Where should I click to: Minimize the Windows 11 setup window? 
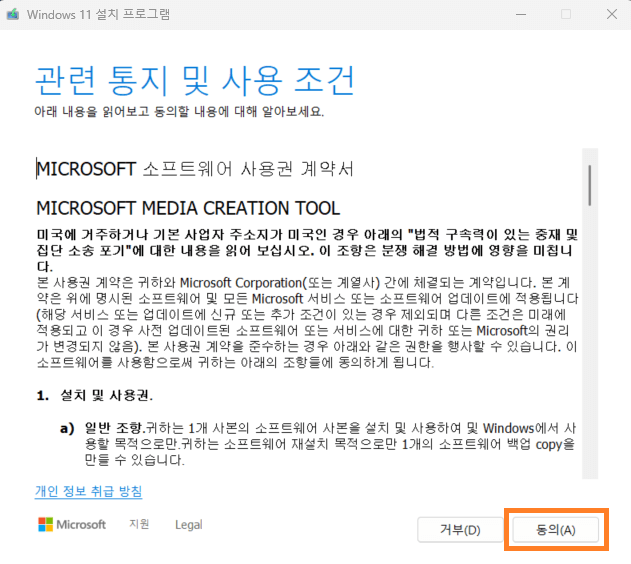[x=521, y=14]
